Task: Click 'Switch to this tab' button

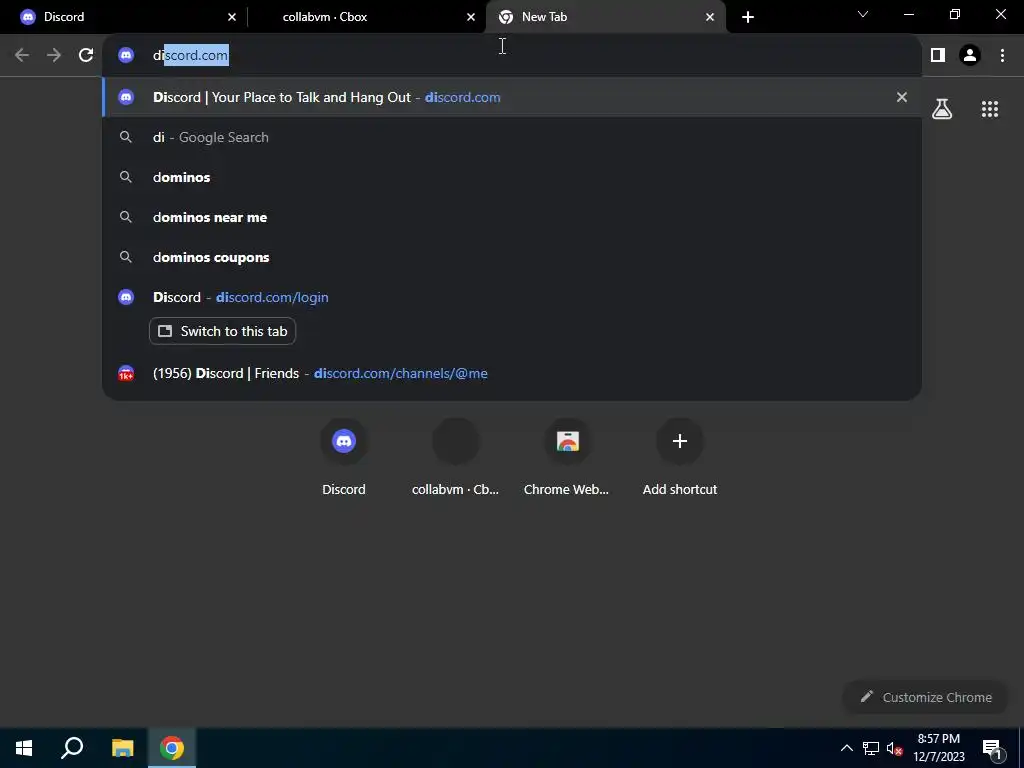Action: (222, 331)
